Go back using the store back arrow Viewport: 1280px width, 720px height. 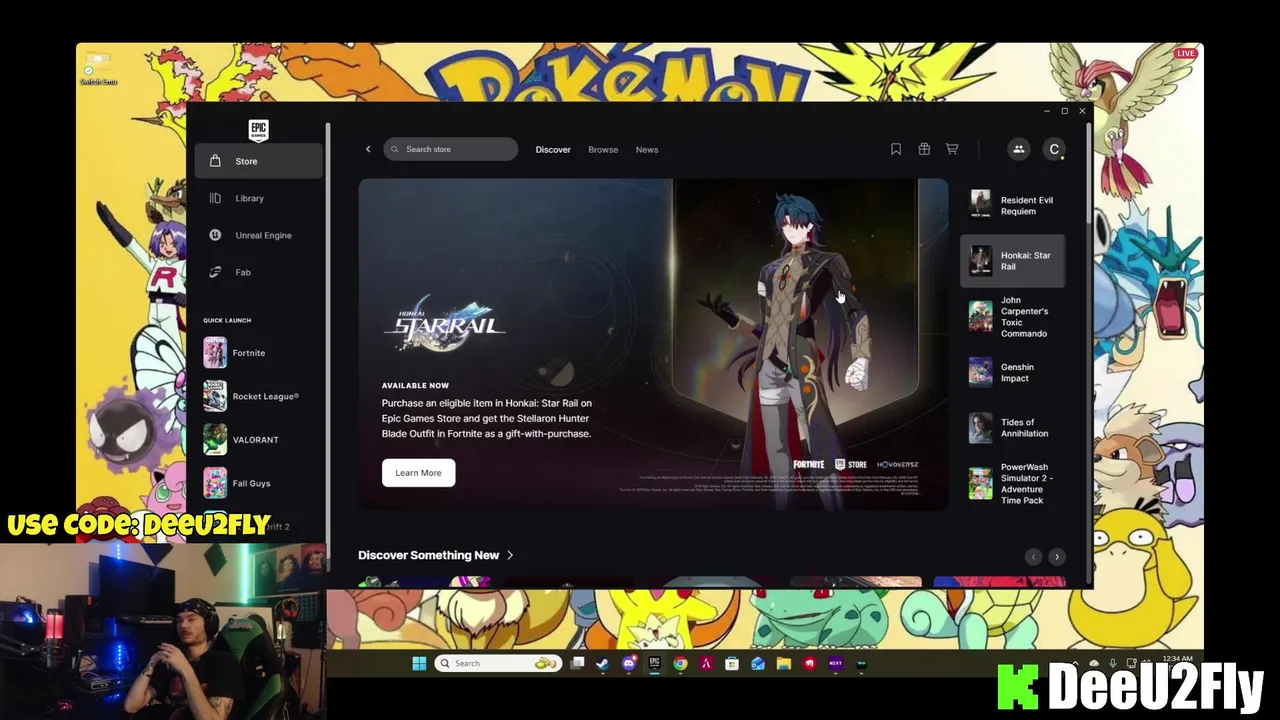point(368,149)
